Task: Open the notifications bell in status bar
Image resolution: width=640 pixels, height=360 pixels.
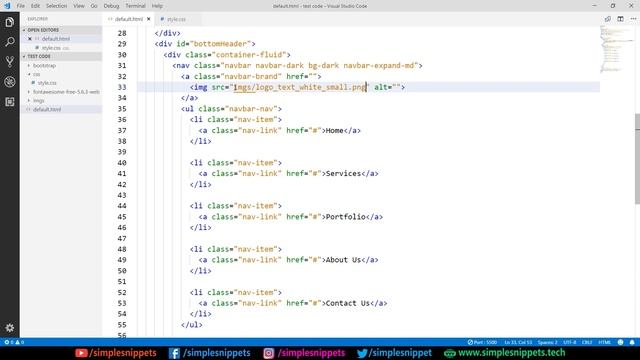Action: [632, 342]
